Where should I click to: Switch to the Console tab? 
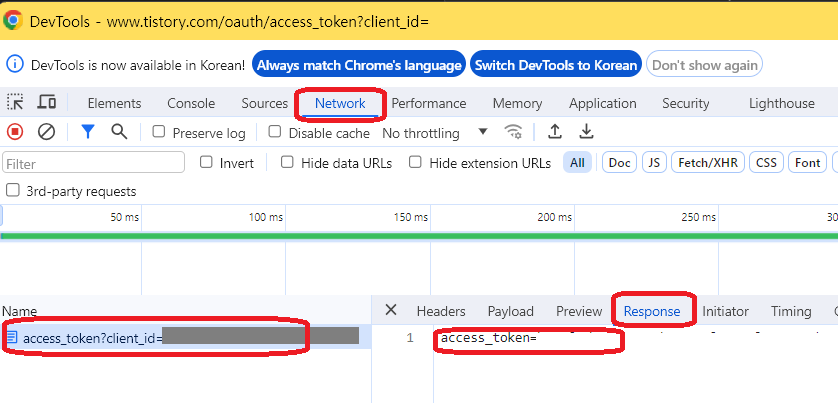click(191, 103)
